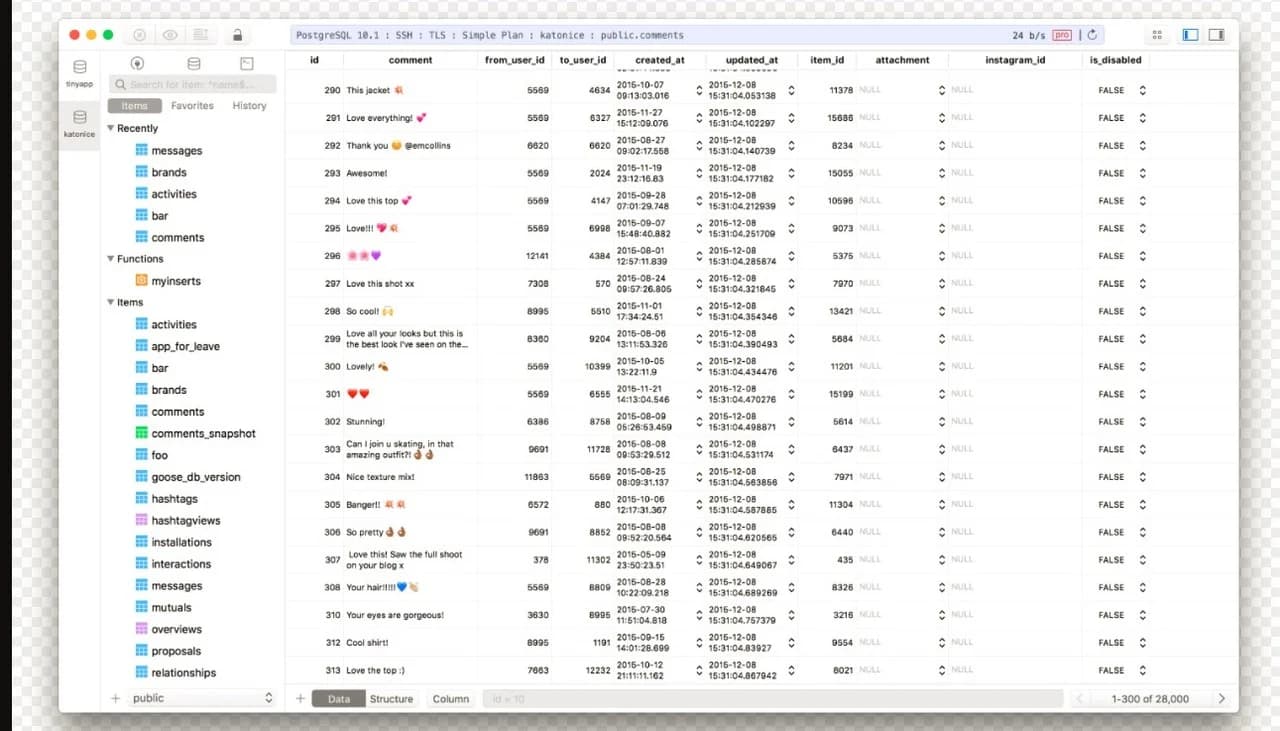
Task: Select the hashtagviews table in sidebar
Action: [185, 520]
